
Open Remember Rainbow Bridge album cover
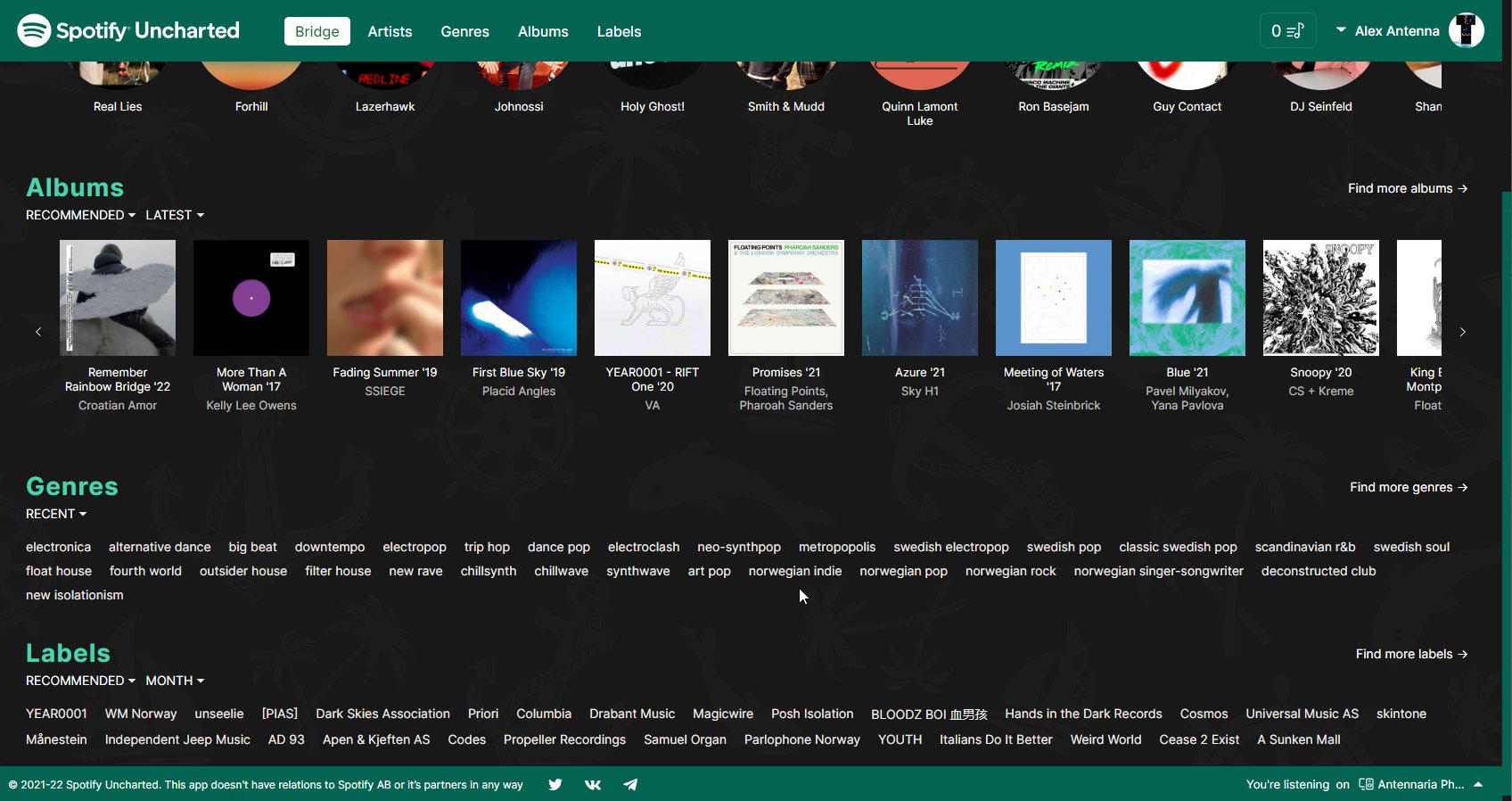tap(118, 298)
